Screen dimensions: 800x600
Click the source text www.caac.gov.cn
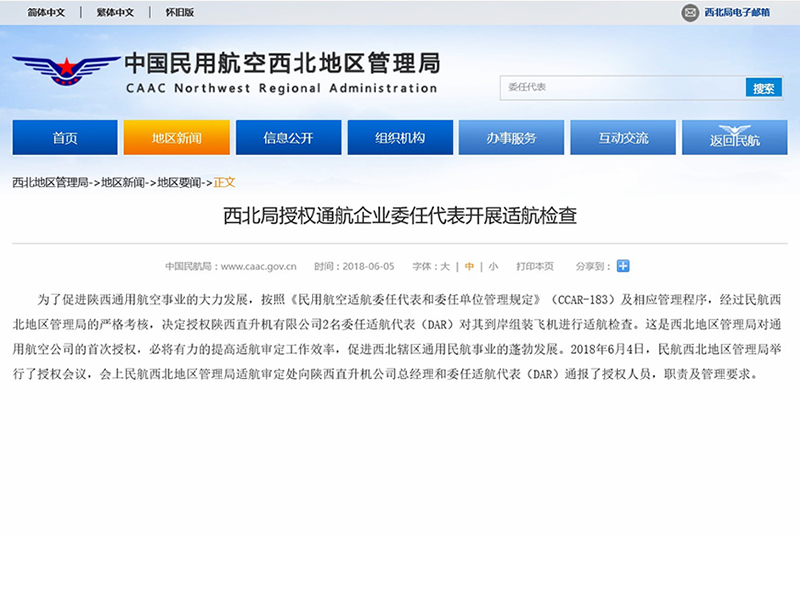259,266
